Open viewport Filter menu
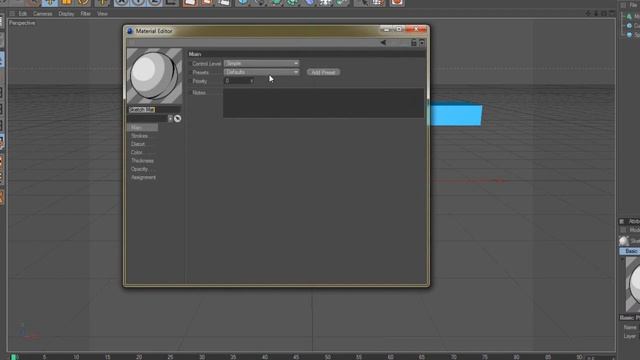Screen dimensions: 640x360 (x=85, y=13)
